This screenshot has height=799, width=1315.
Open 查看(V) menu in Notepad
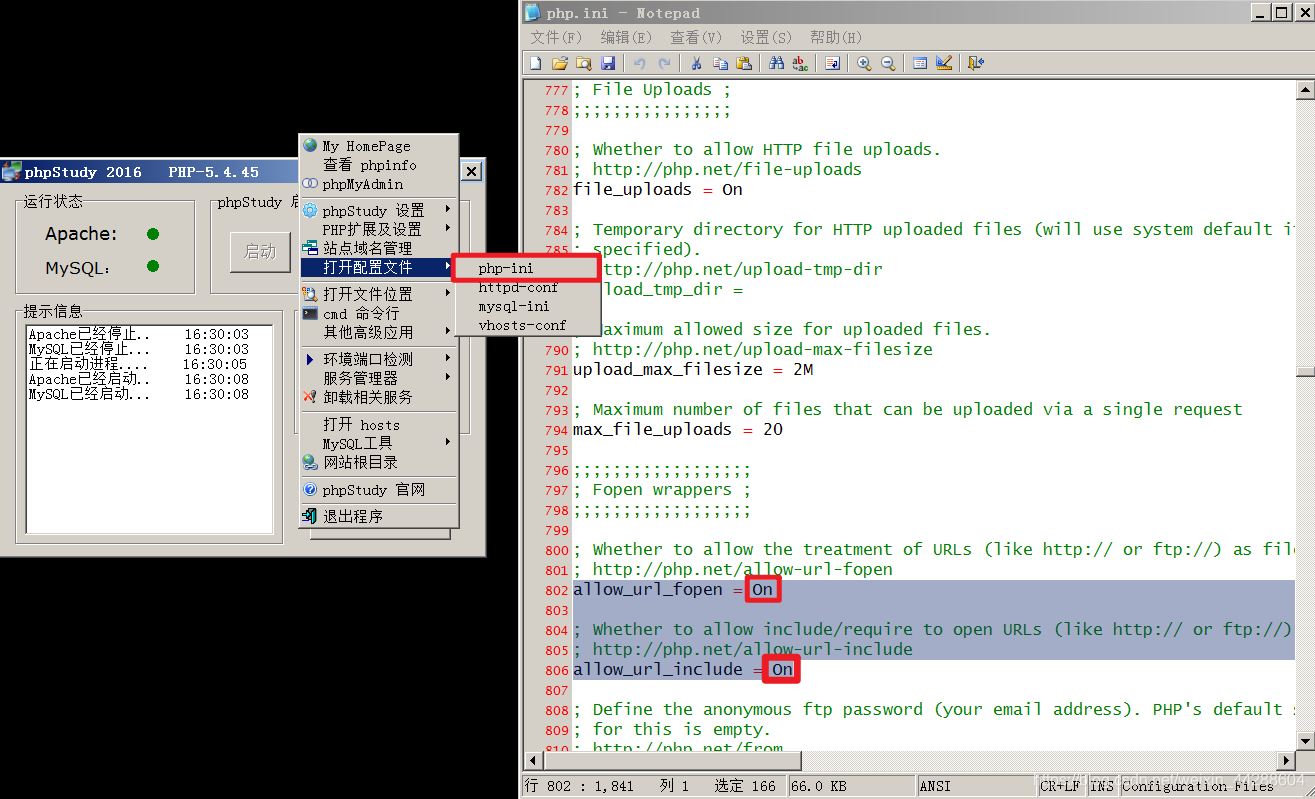click(696, 37)
